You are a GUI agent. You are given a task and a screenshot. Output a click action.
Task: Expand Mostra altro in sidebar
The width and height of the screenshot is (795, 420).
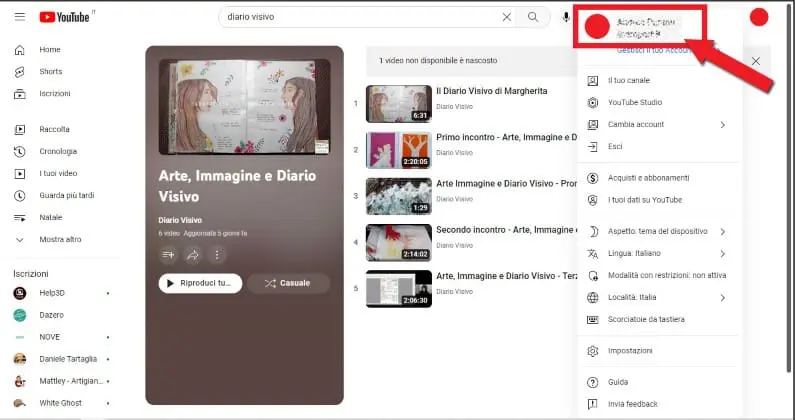[60, 239]
